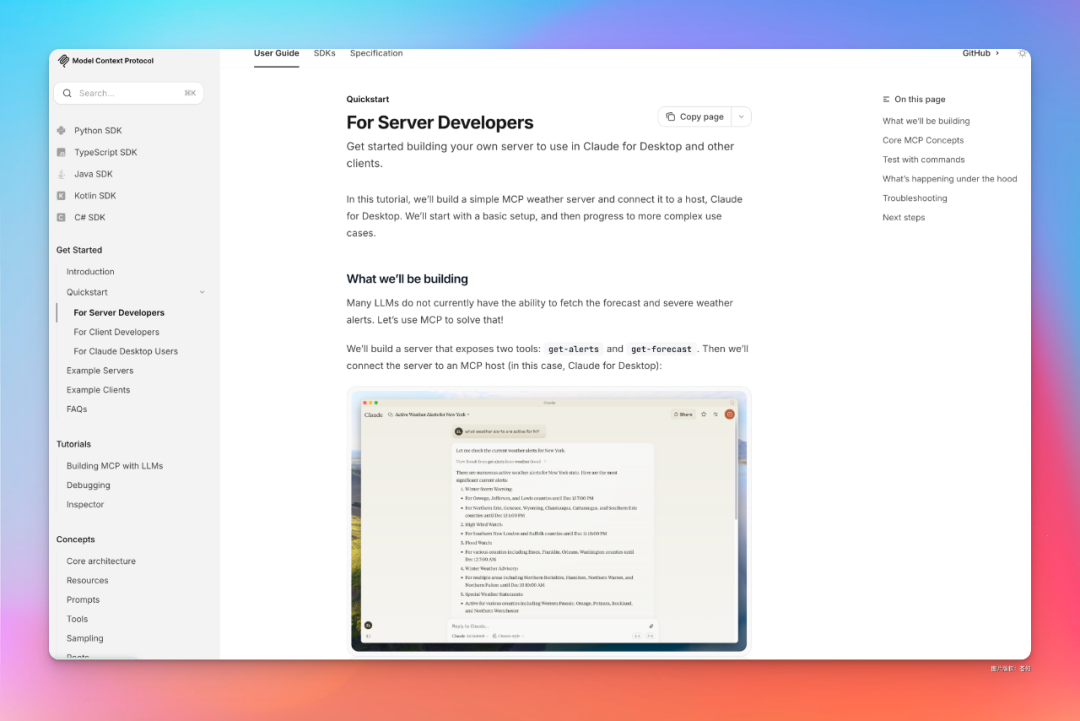Viewport: 1080px width, 721px height.
Task: Jump to Core MCP Concepts section
Action: [923, 140]
